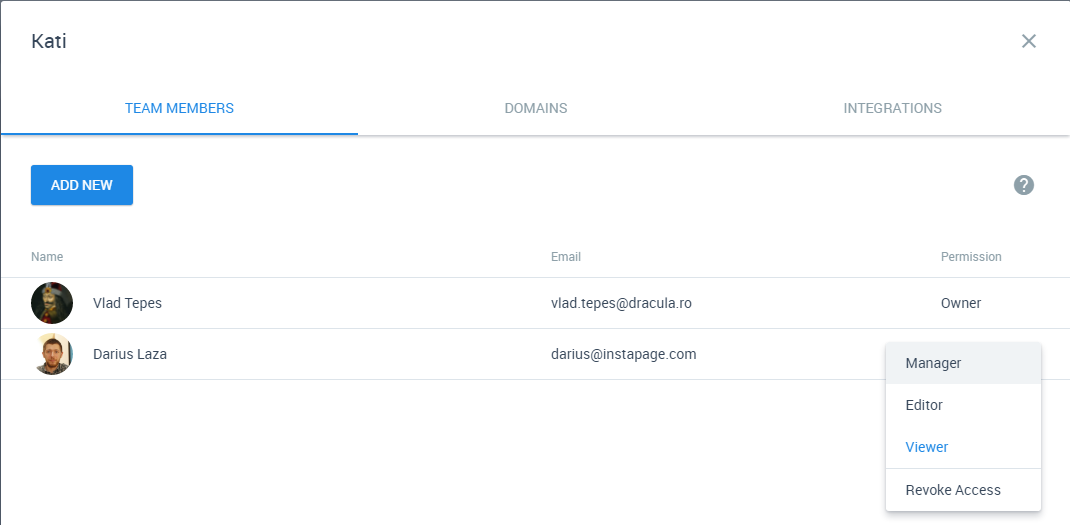Click email darius@instapage.com
This screenshot has width=1070, height=525.
pyautogui.click(x=624, y=354)
